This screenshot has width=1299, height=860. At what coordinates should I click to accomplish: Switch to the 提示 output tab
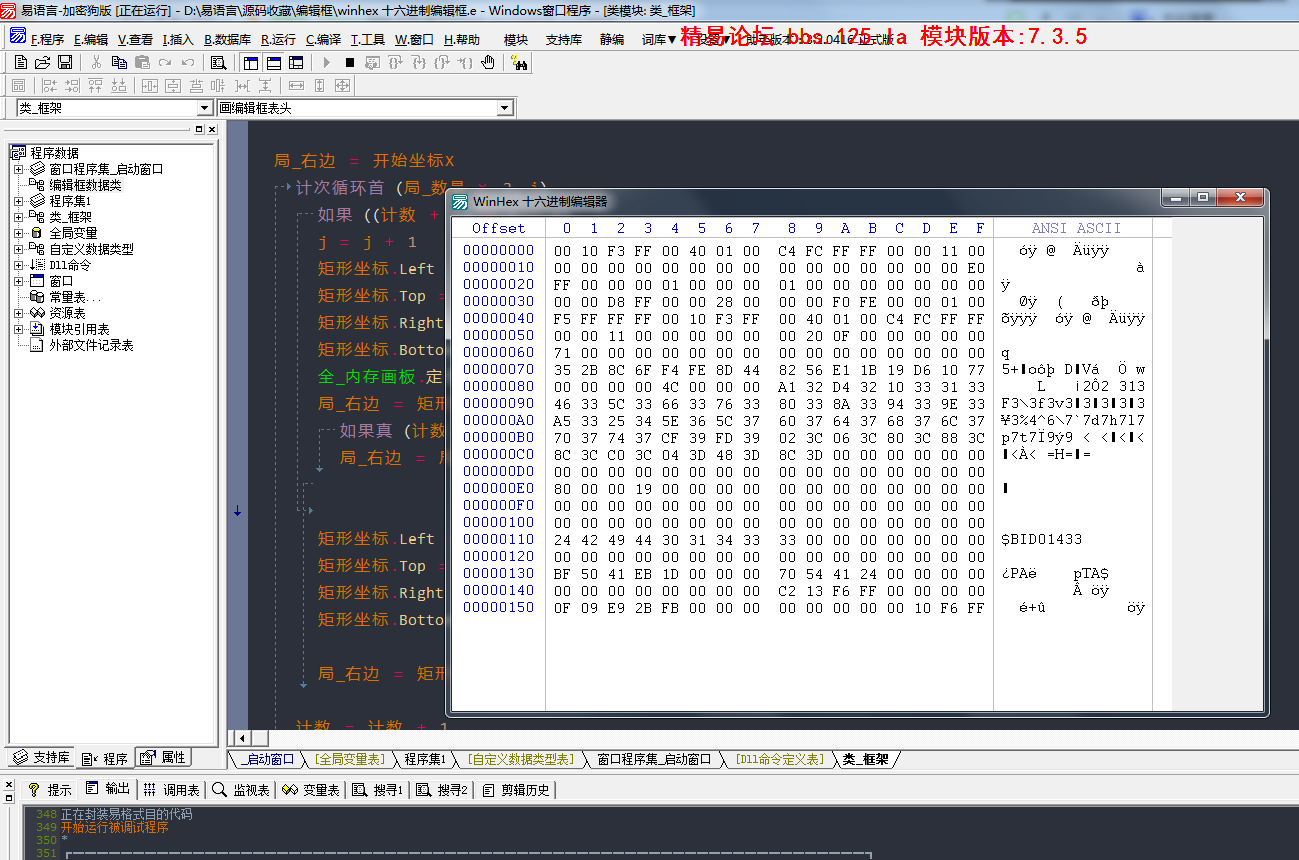50,790
